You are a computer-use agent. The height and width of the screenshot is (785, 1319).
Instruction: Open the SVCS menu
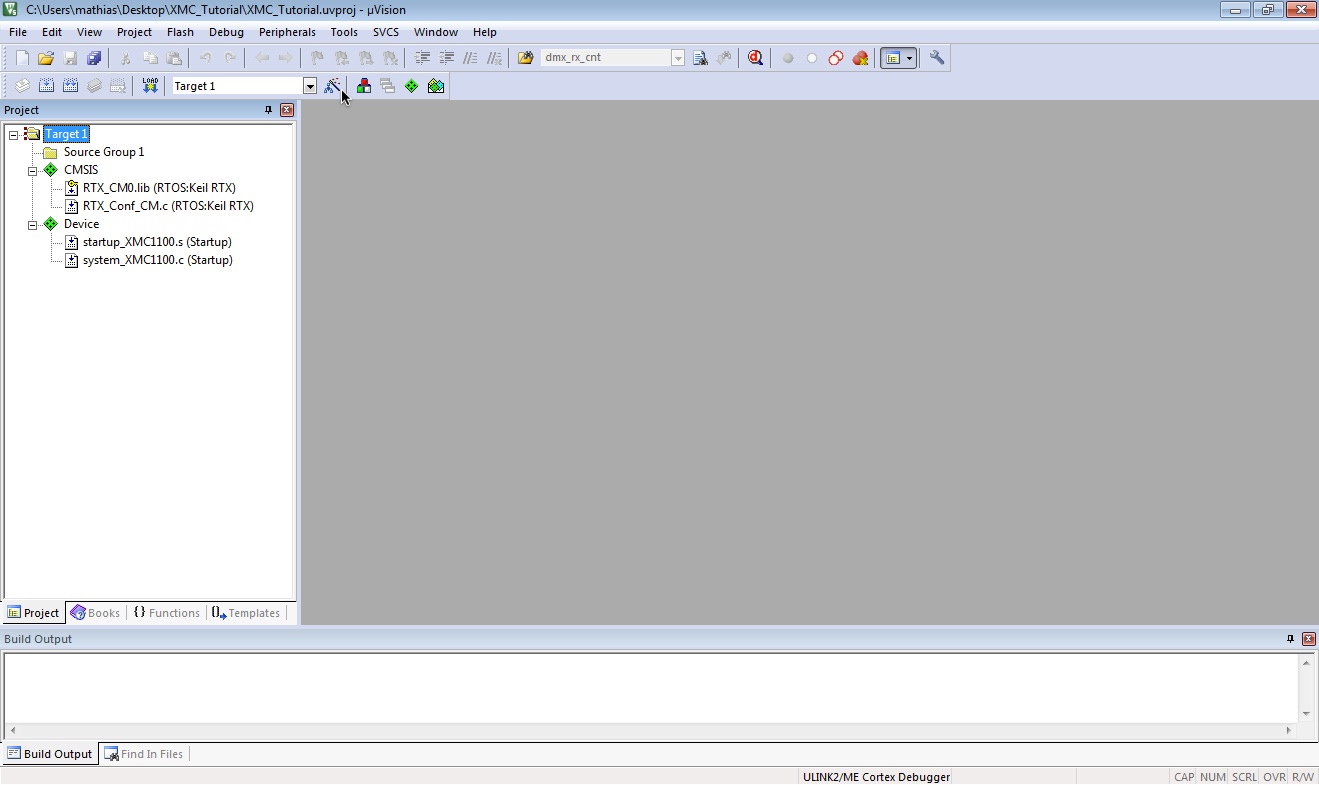386,32
